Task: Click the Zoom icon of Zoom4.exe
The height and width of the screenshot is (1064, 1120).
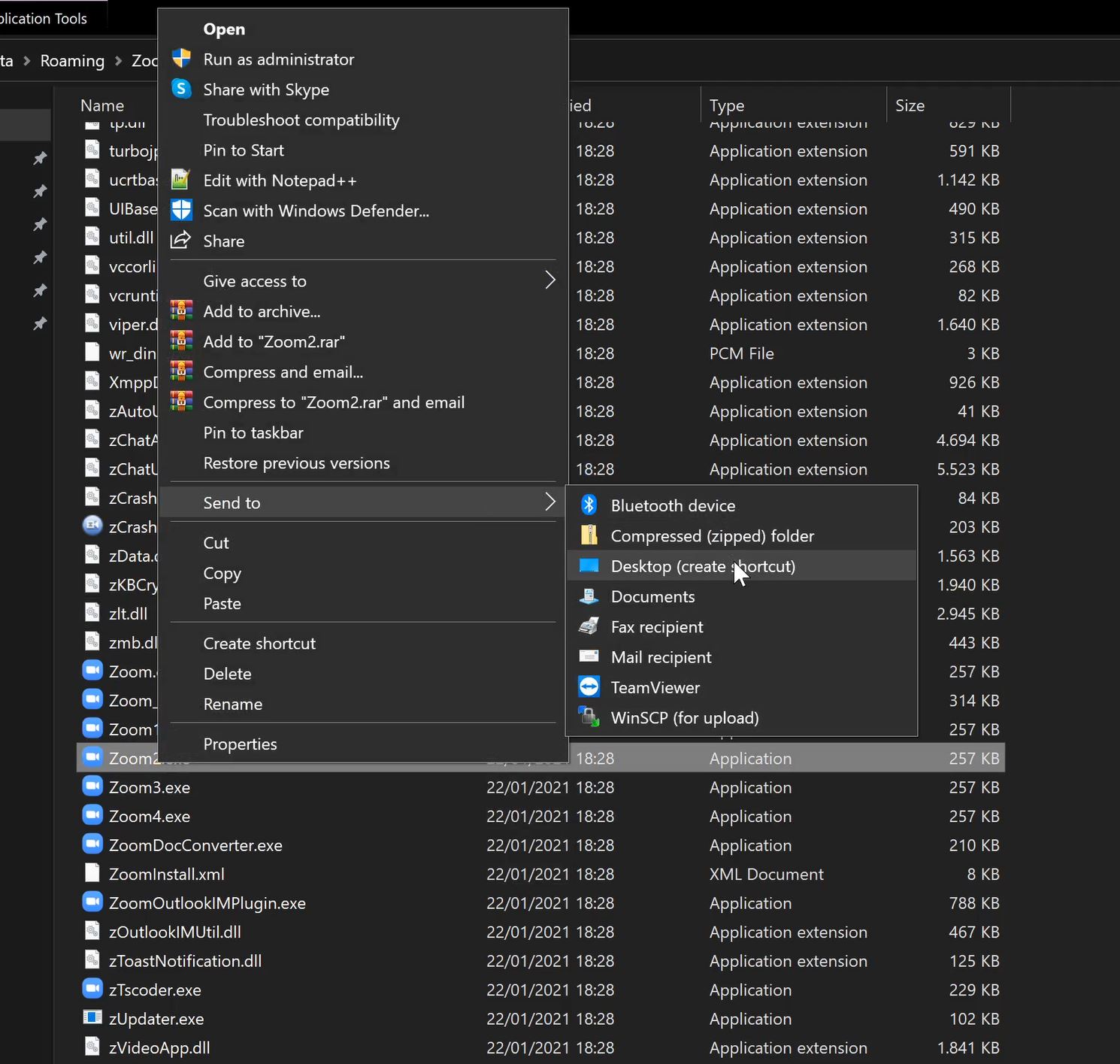Action: (x=92, y=815)
